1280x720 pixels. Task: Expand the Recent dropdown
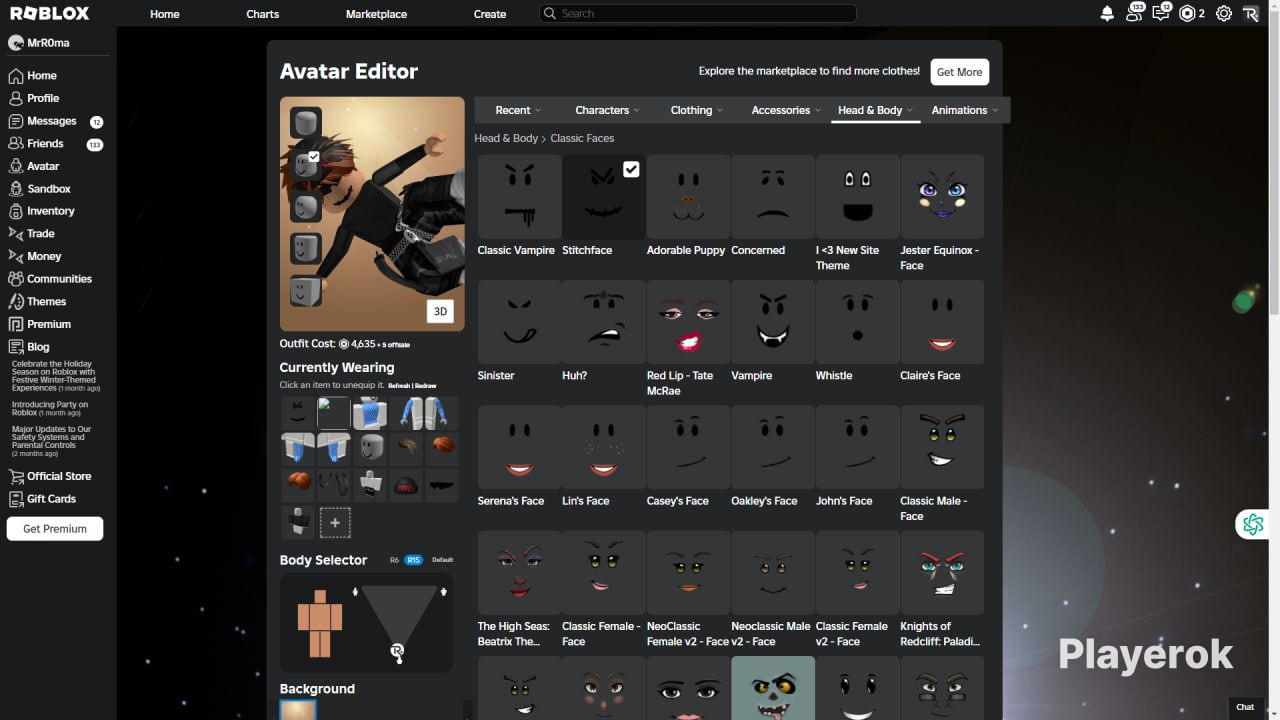coord(519,110)
